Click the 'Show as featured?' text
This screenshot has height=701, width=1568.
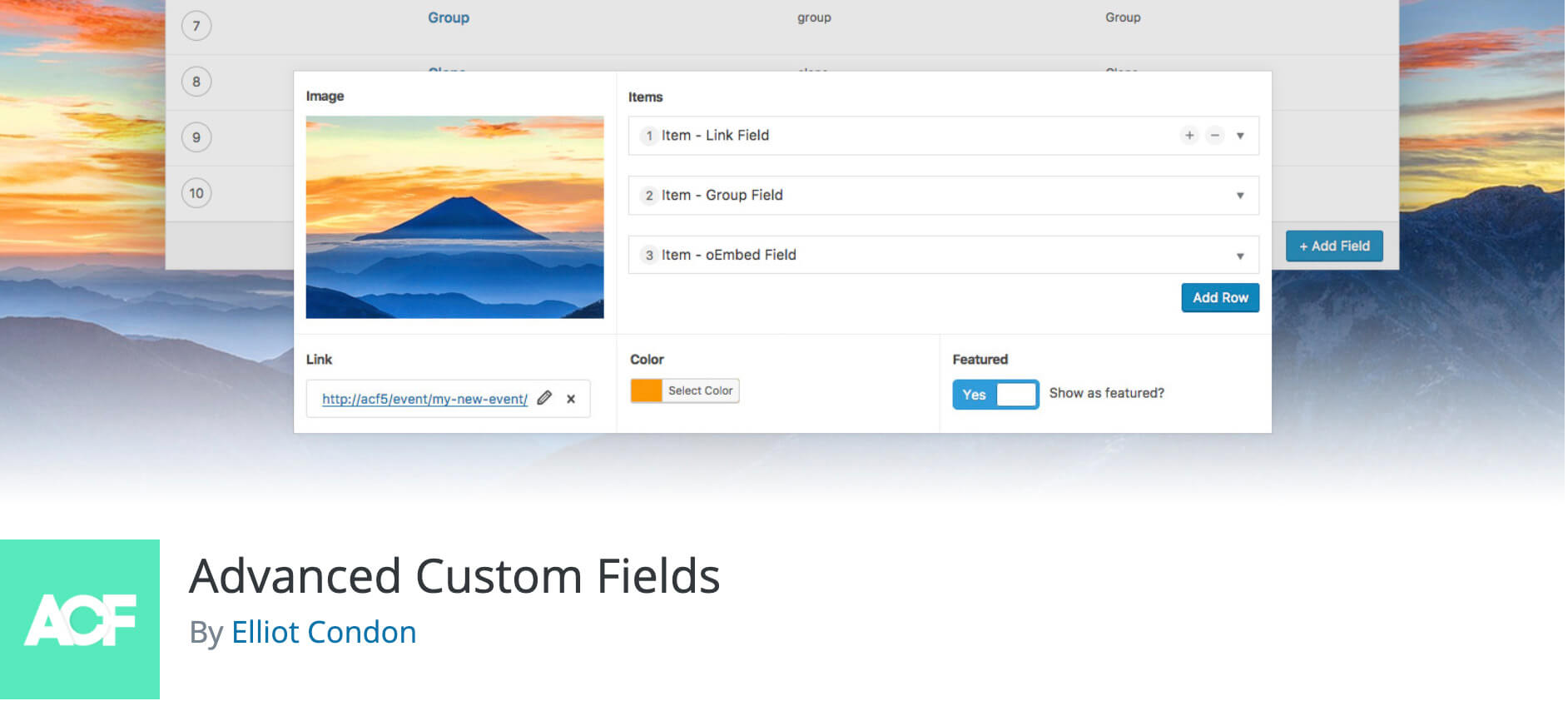[1107, 393]
